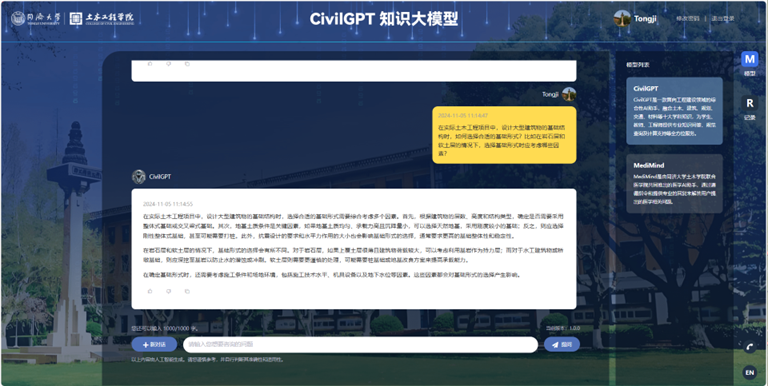The width and height of the screenshot is (768, 386).
Task: Open the Records panel via R icon
Action: [x=749, y=103]
